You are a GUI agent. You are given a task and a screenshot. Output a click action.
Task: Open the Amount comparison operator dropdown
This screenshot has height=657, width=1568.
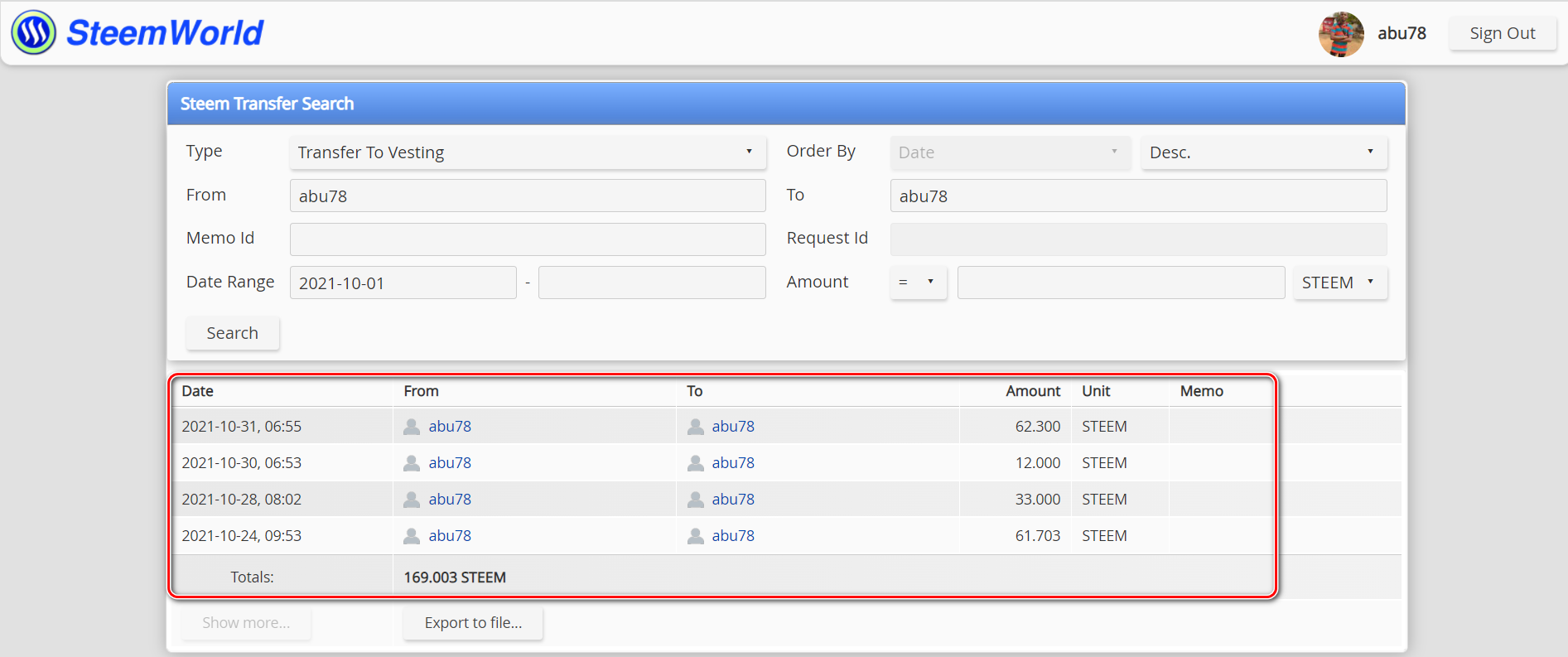[x=919, y=283]
